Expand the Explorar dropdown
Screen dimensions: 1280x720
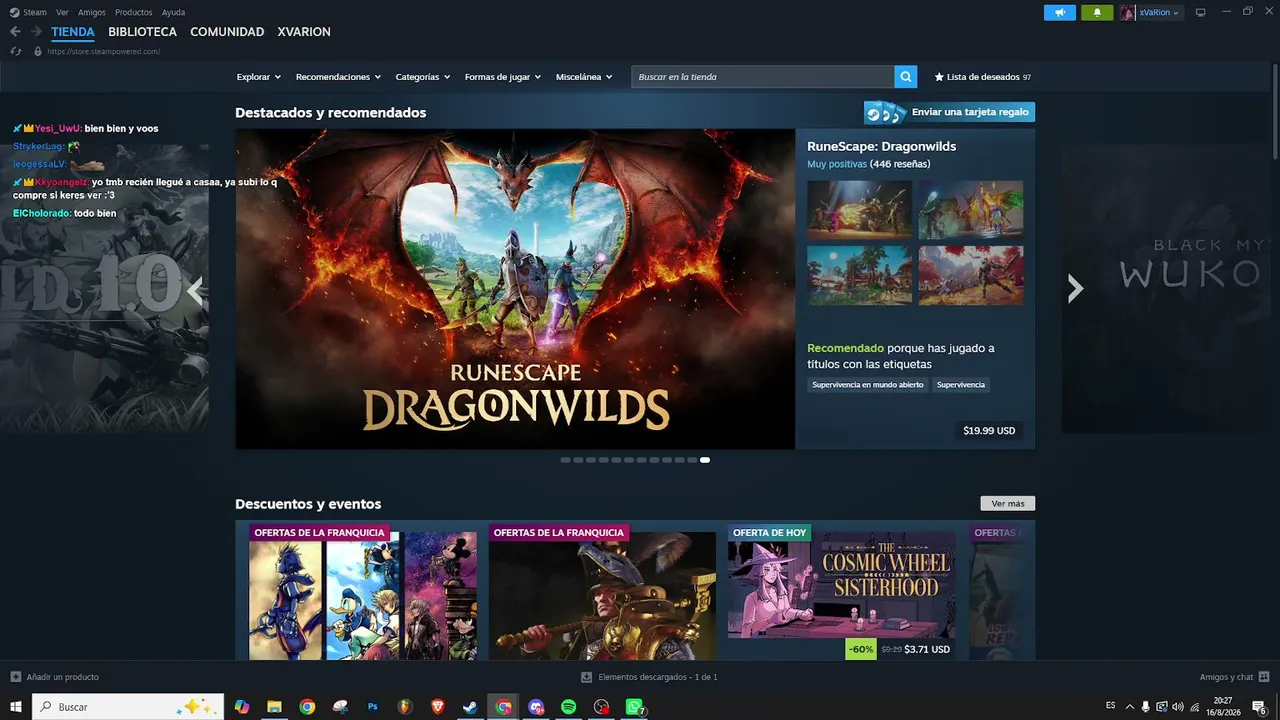[x=259, y=77]
